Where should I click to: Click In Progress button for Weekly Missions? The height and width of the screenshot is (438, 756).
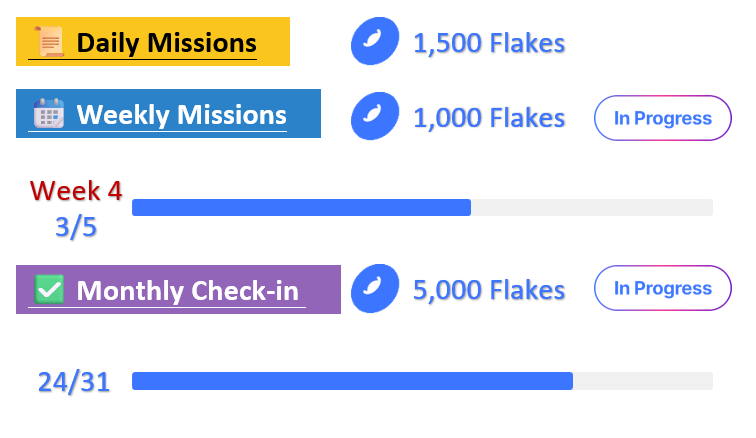[662, 118]
